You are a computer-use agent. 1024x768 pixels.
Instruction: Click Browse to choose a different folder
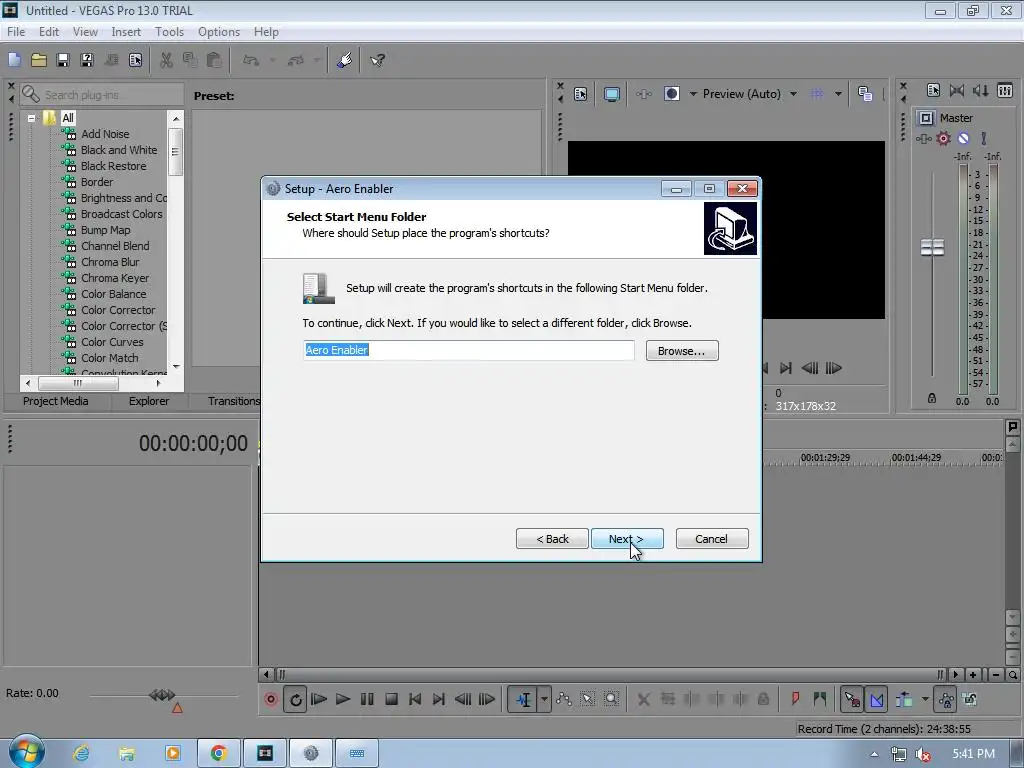682,351
